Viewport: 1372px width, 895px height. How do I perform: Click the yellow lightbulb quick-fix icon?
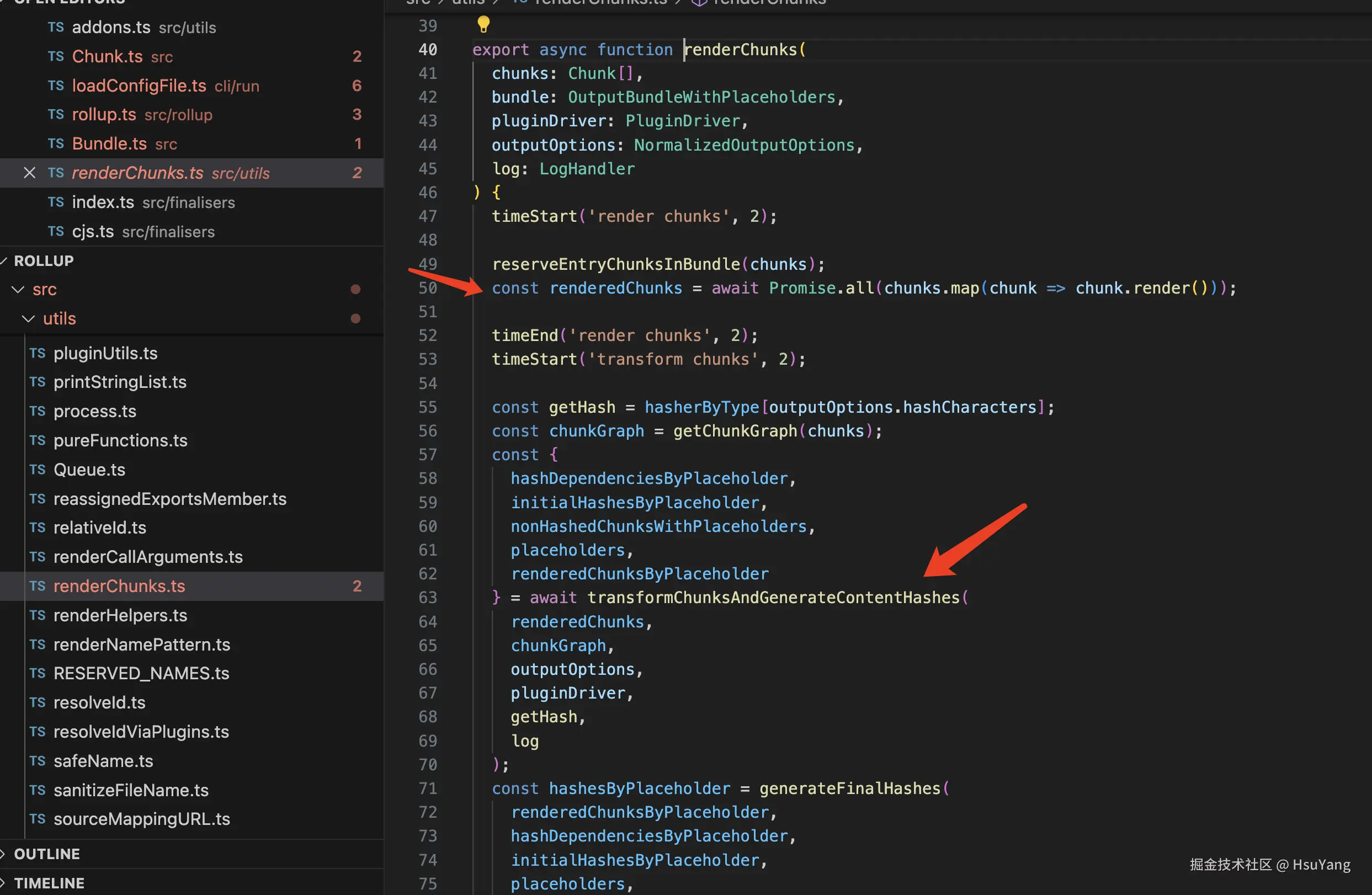(x=483, y=24)
